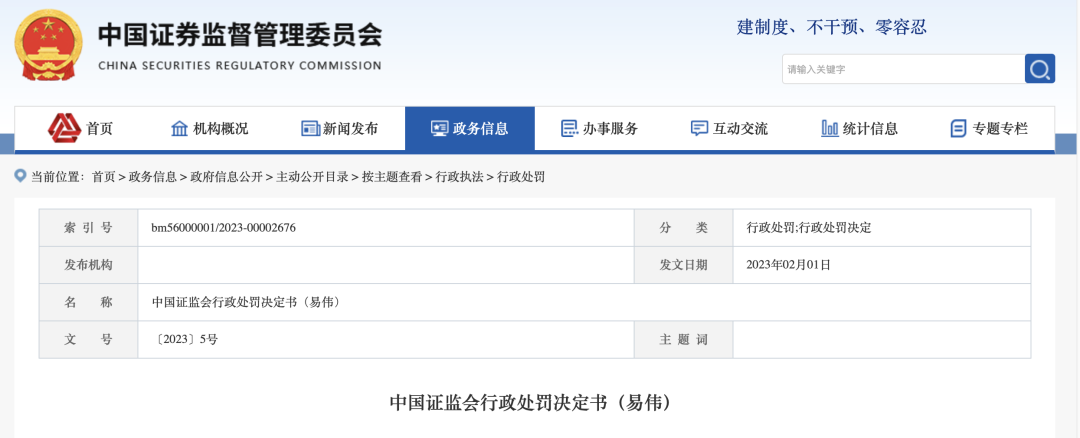Click the bar chart icon for 统计信息
The width and height of the screenshot is (1080, 438).
tap(829, 128)
